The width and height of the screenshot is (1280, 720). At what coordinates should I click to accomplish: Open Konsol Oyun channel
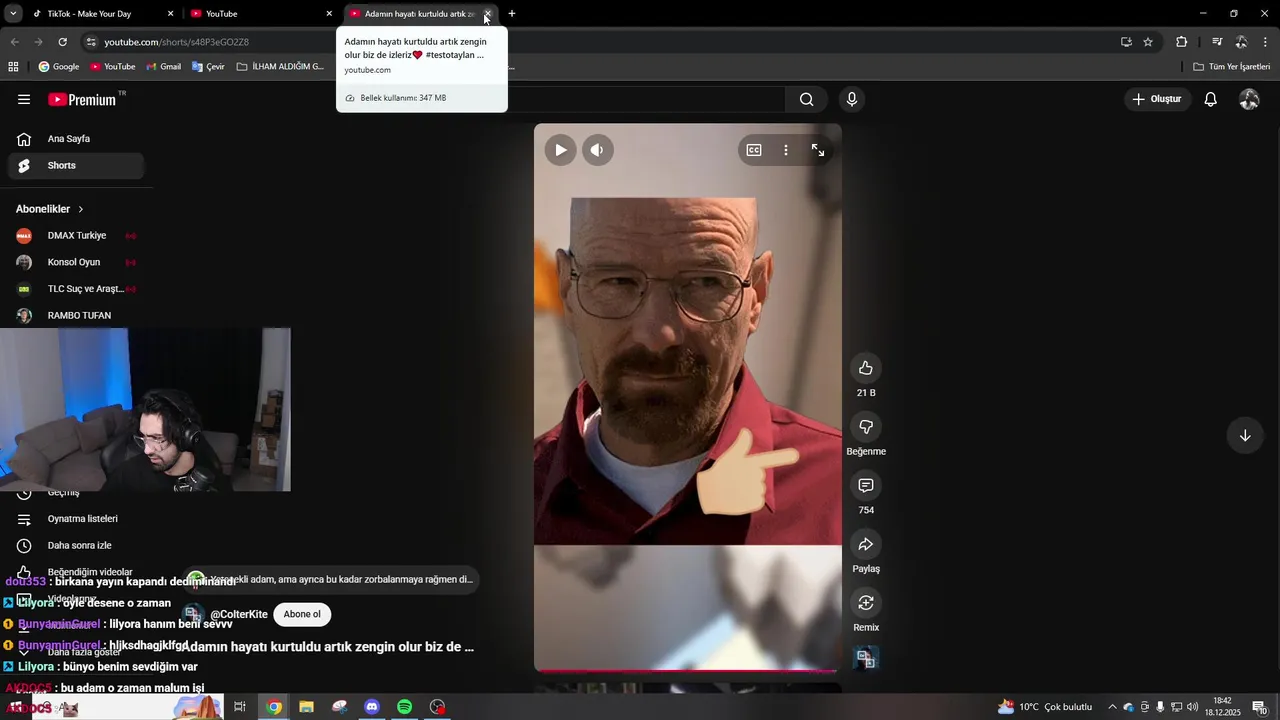[x=76, y=262]
